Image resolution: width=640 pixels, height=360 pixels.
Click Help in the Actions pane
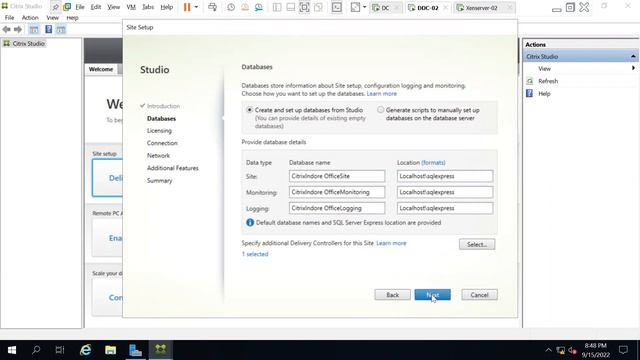(544, 93)
